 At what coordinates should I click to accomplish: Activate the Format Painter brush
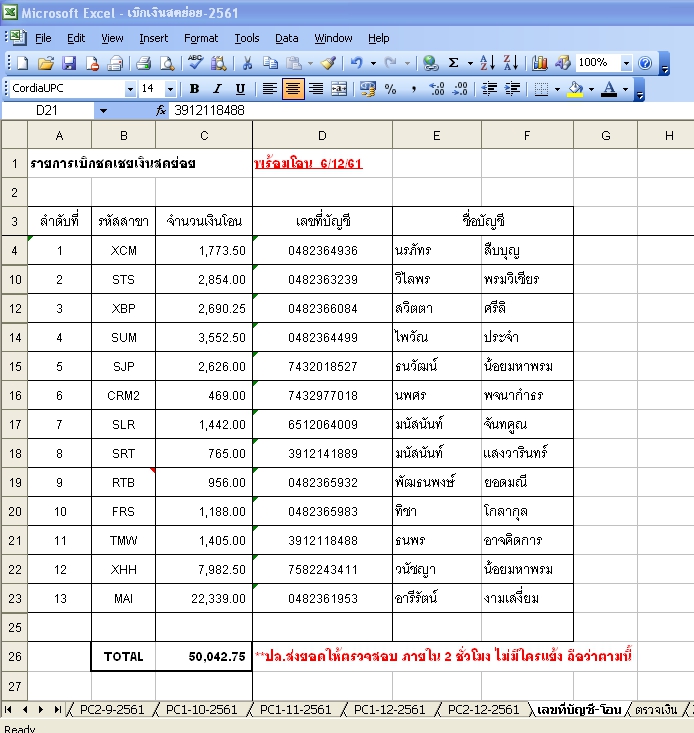[x=329, y=63]
